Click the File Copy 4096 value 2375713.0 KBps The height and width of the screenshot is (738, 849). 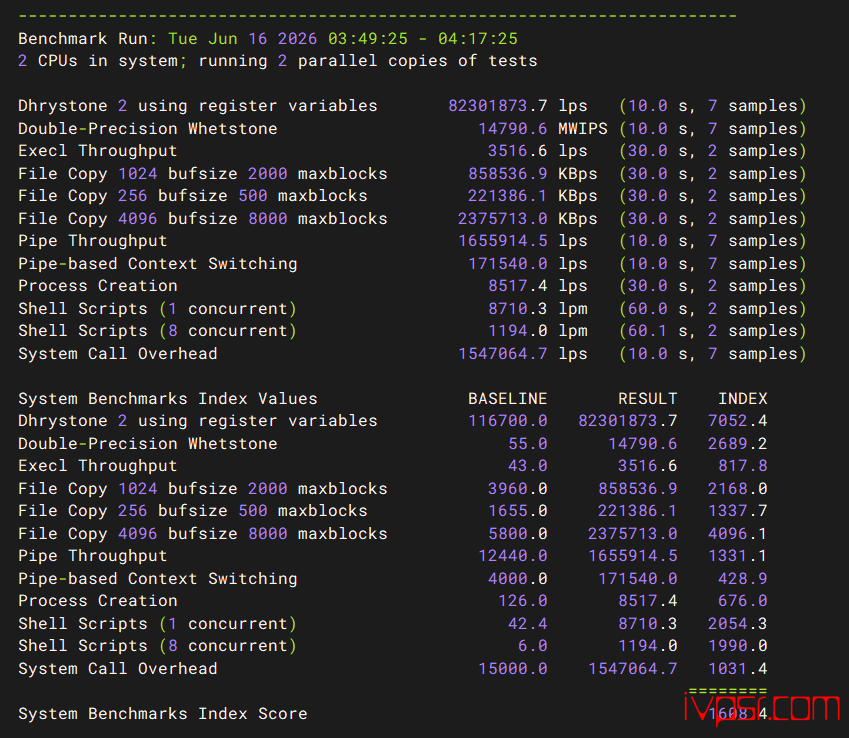pyautogui.click(x=527, y=218)
